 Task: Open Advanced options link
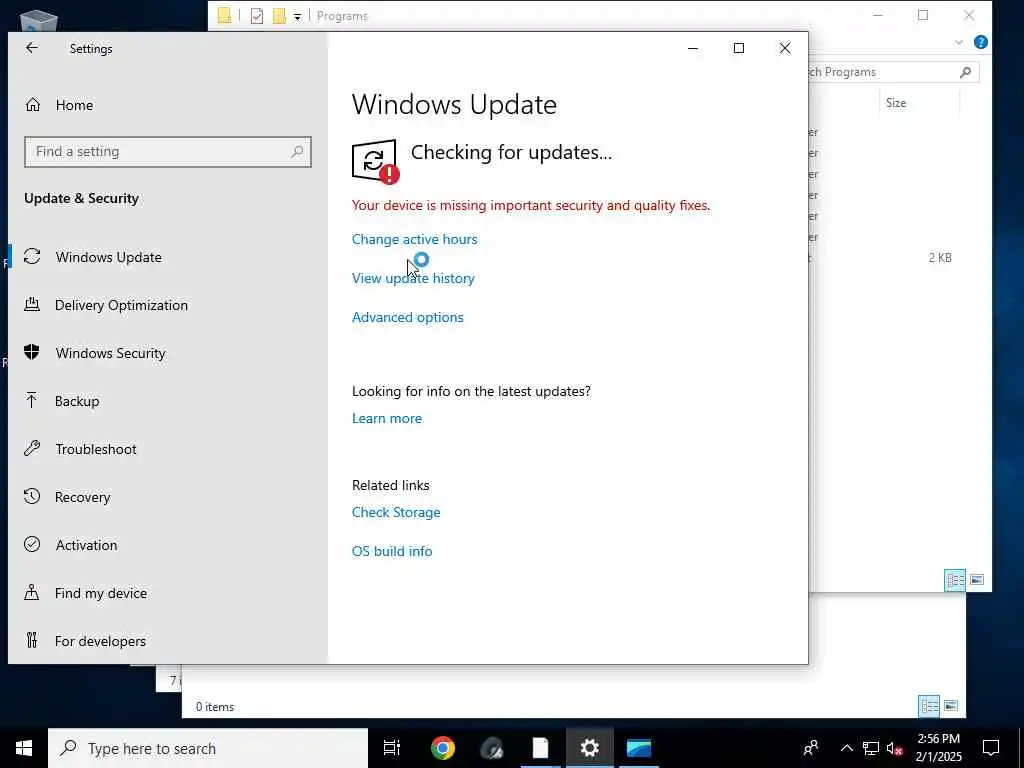[408, 317]
